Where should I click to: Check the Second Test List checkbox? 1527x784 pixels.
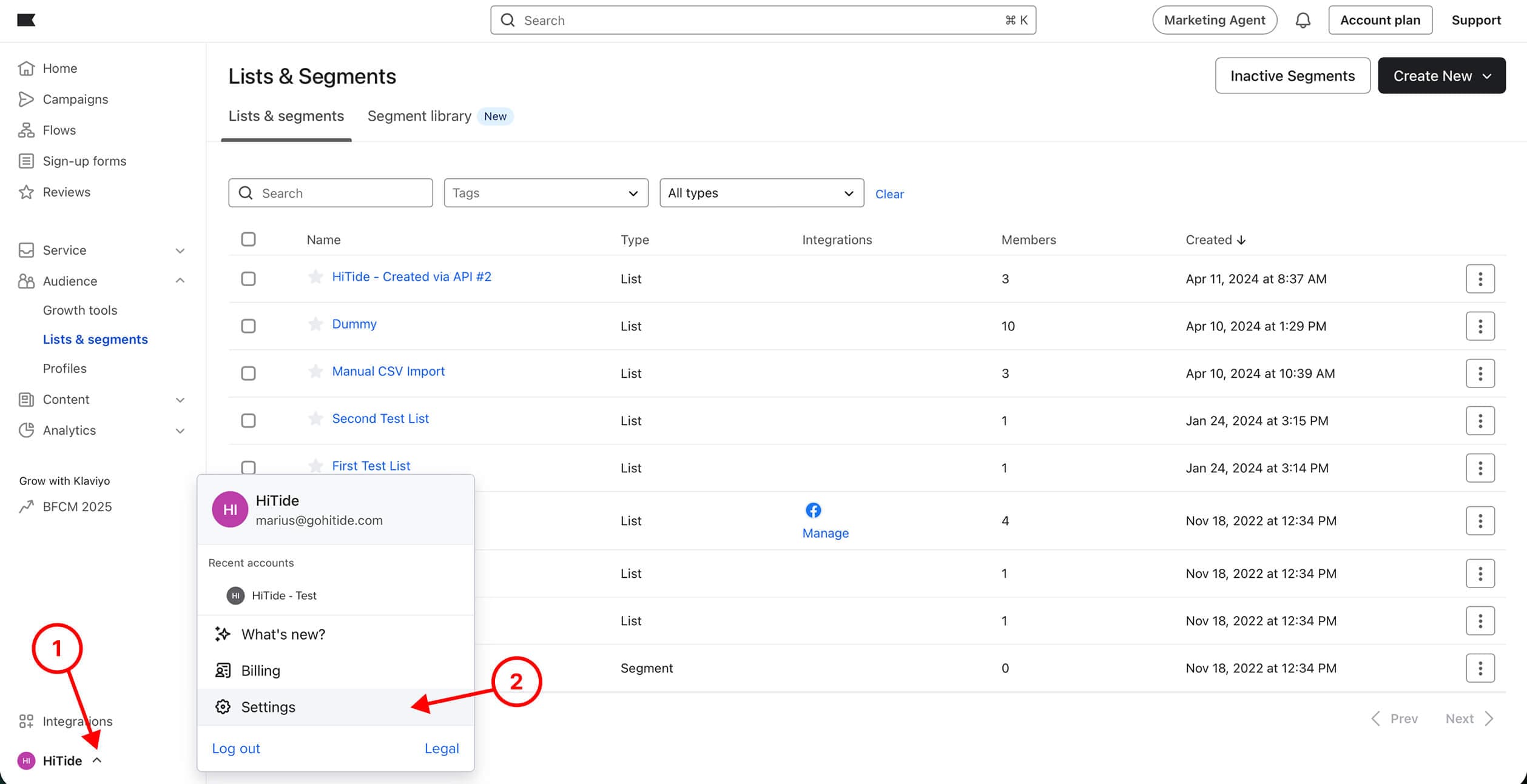click(x=248, y=421)
